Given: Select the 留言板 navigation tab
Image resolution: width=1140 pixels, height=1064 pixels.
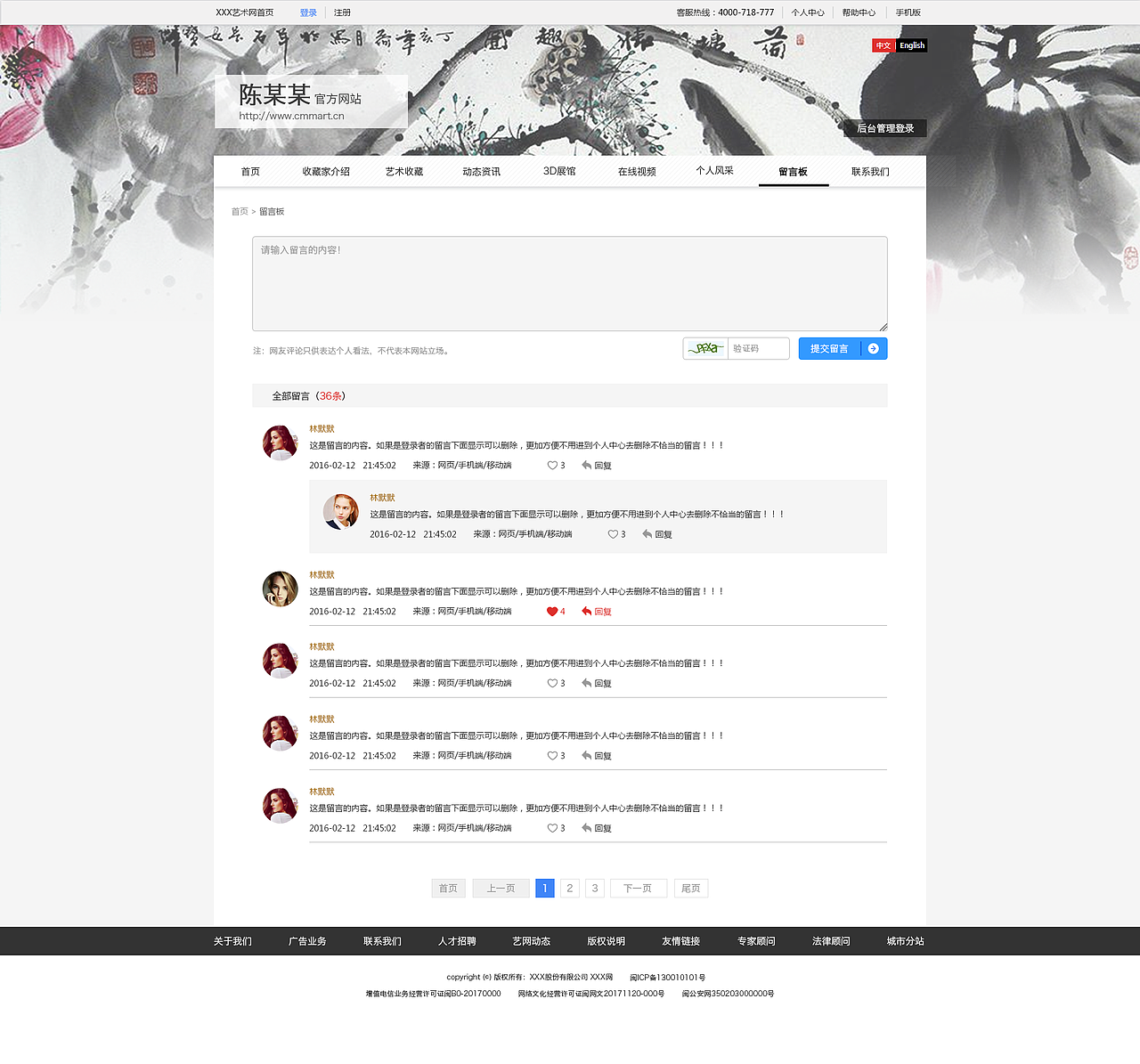Looking at the screenshot, I should pos(794,172).
